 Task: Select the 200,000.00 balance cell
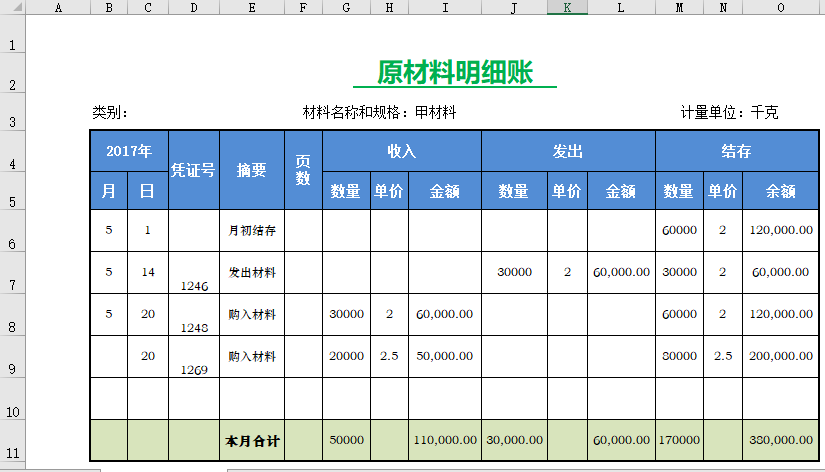tap(781, 357)
